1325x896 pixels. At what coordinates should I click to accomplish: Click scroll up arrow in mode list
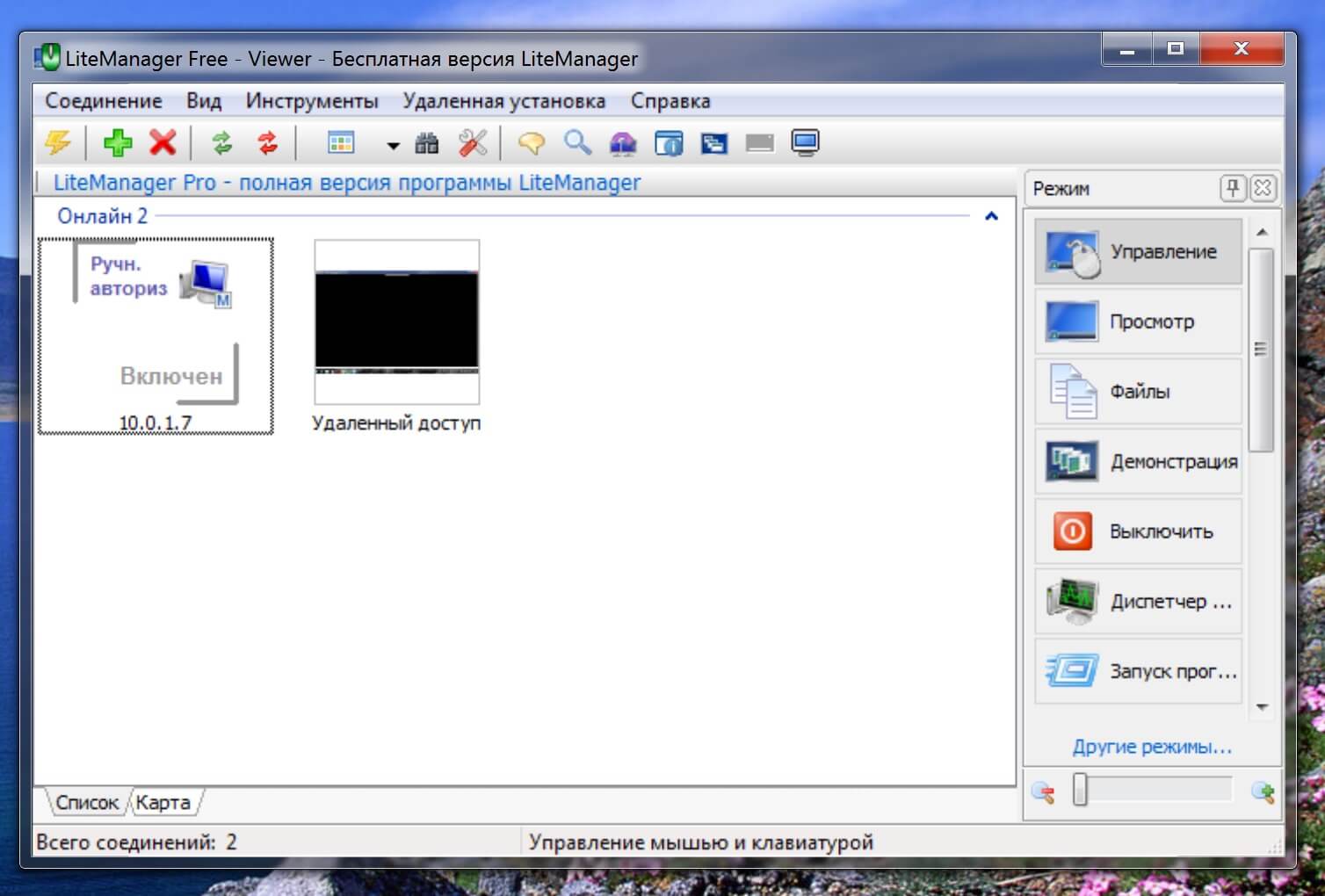(x=1262, y=232)
